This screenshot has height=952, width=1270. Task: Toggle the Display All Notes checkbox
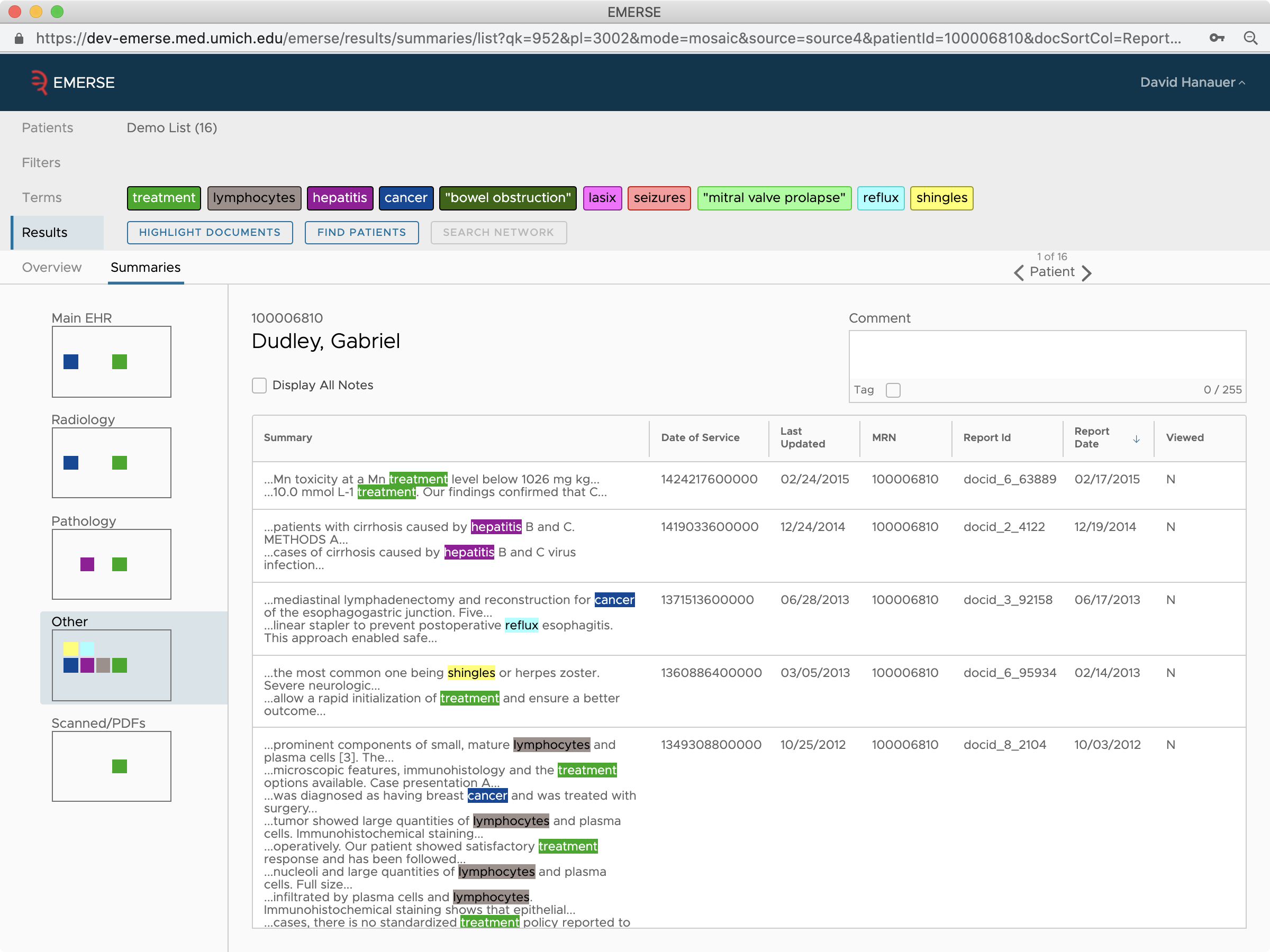pos(259,385)
